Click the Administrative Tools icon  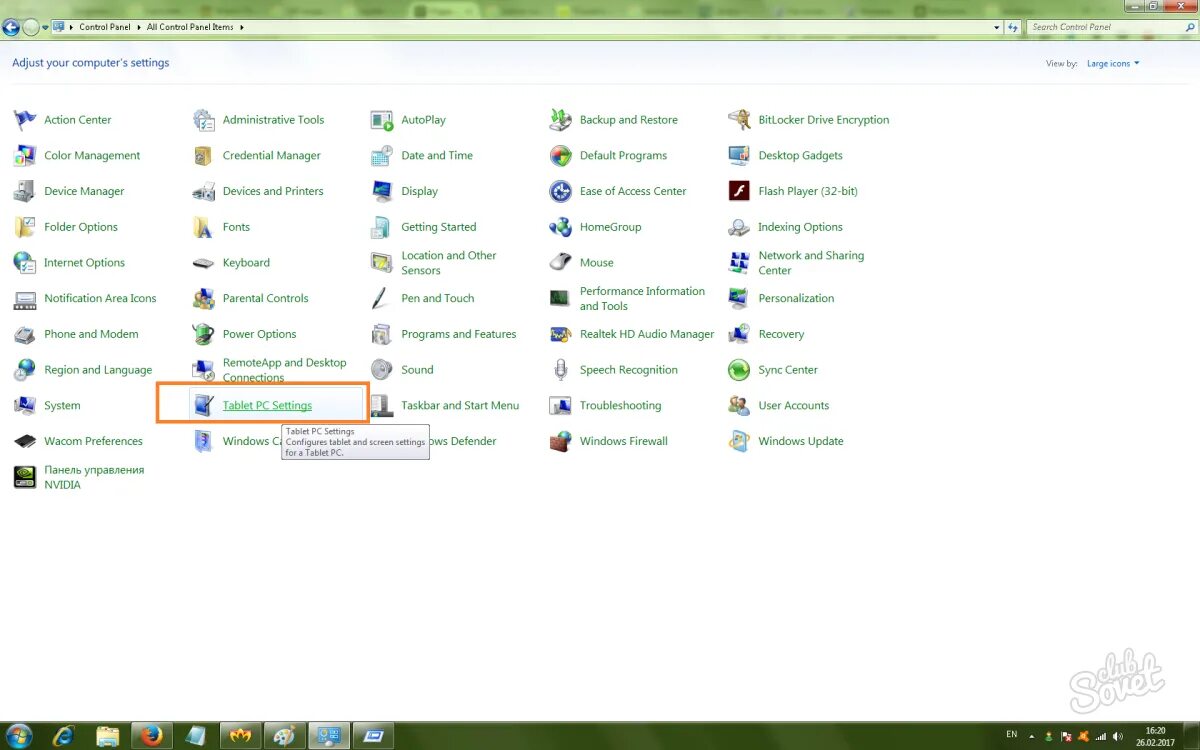(204, 120)
